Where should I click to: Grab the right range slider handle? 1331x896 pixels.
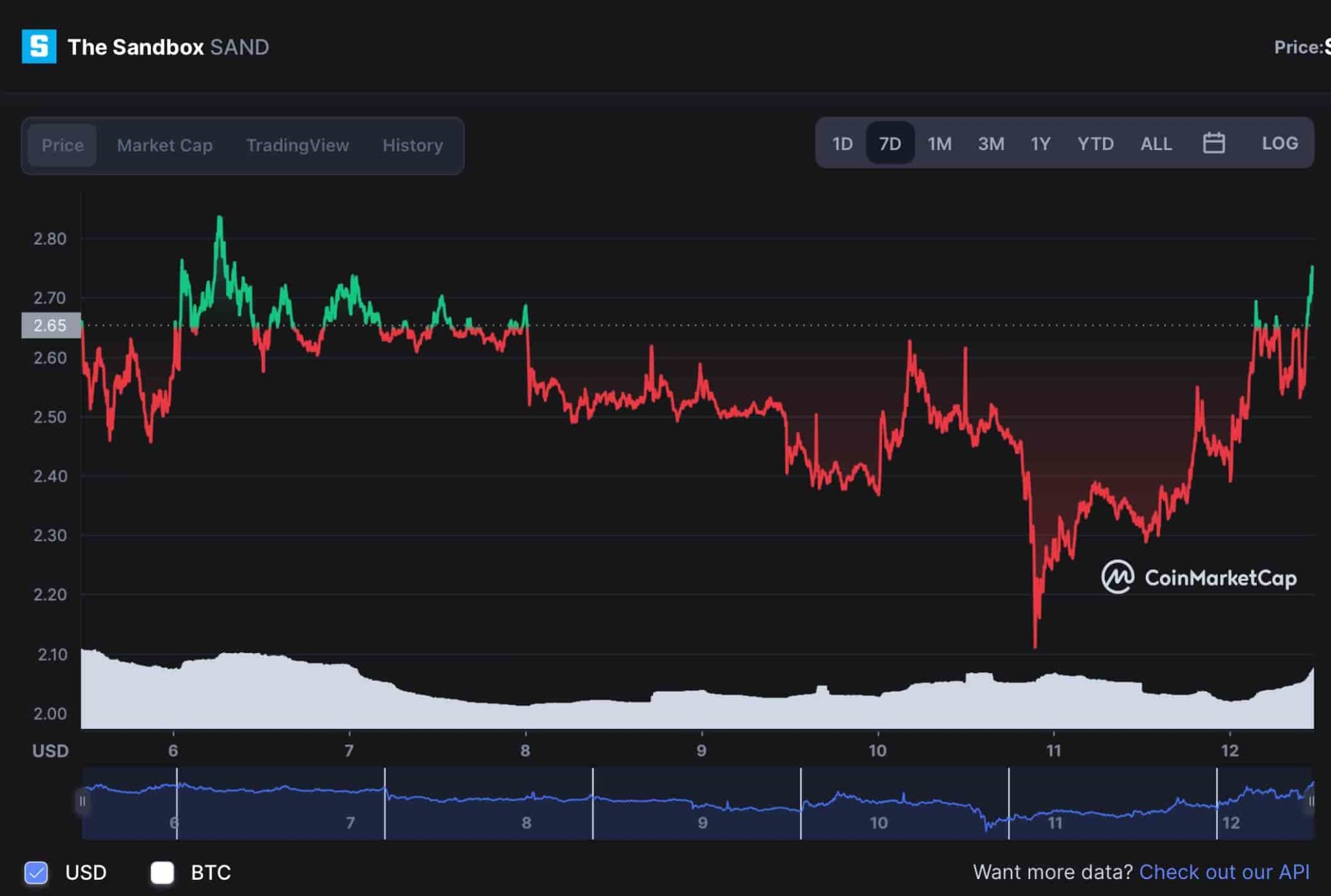click(1310, 801)
